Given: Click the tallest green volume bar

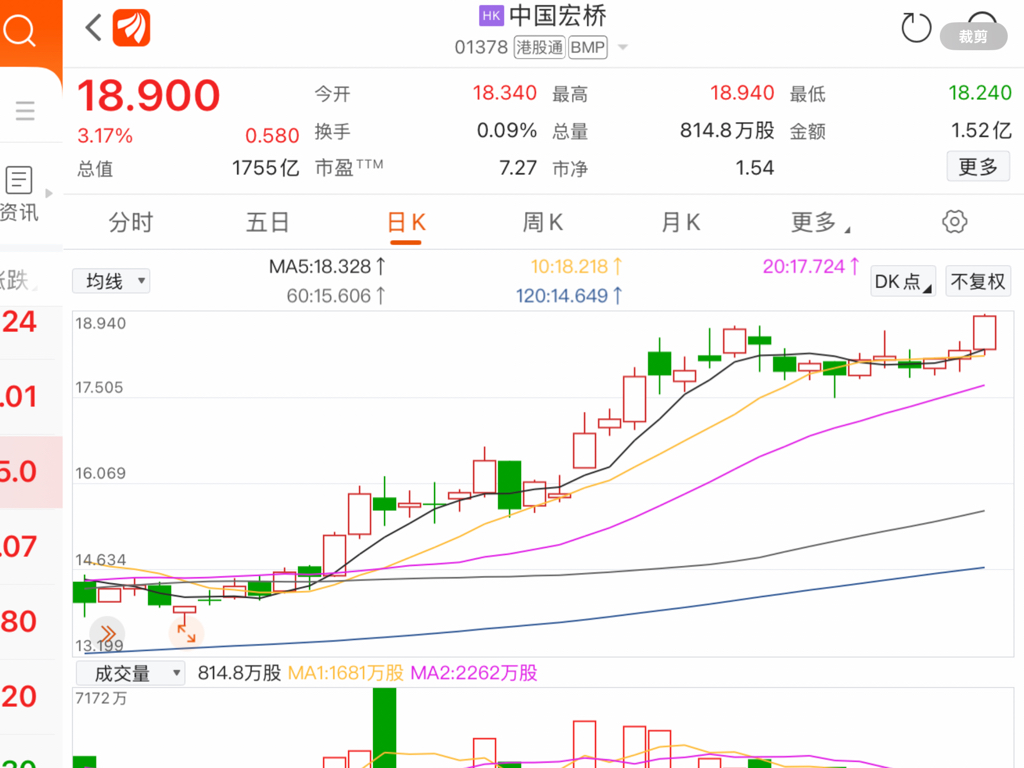Looking at the screenshot, I should [x=385, y=728].
